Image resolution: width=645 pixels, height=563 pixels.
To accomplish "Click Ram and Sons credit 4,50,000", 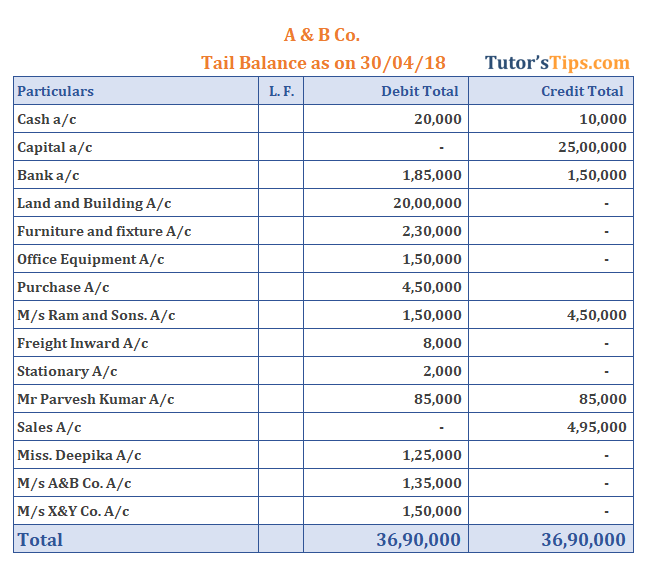I will click(597, 315).
